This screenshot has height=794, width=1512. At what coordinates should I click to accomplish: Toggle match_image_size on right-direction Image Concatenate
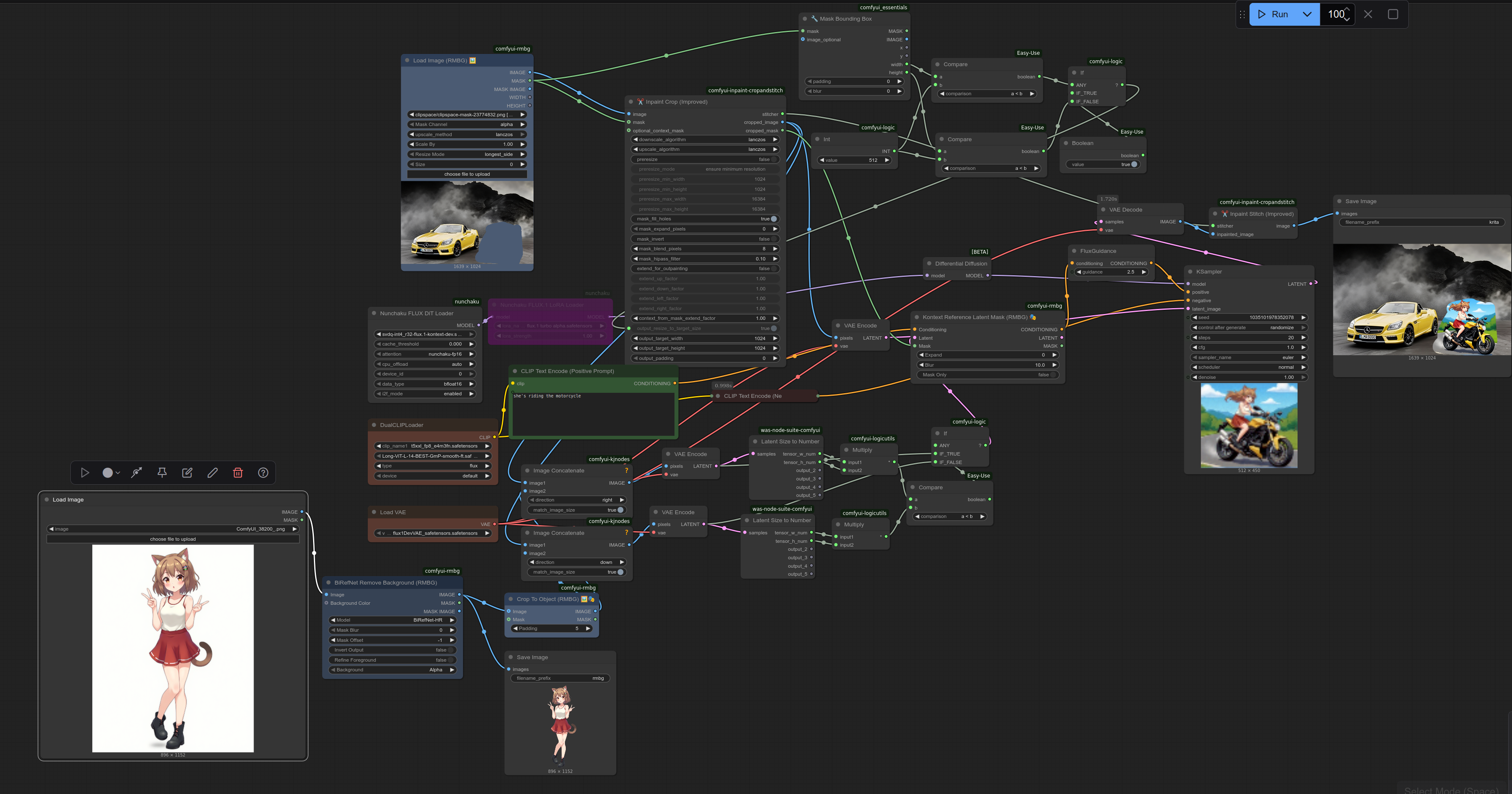pyautogui.click(x=620, y=510)
